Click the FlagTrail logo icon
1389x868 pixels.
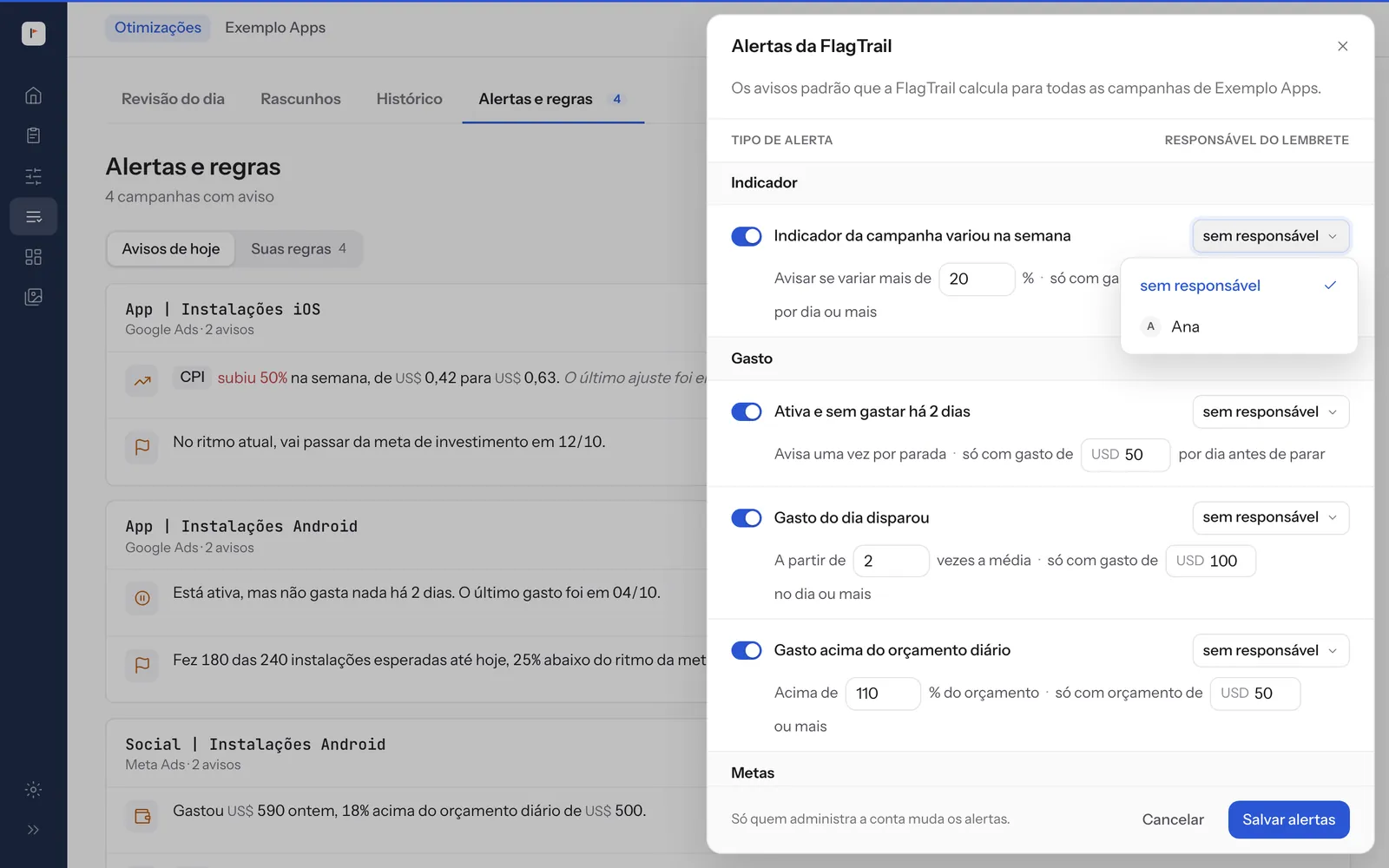[33, 33]
